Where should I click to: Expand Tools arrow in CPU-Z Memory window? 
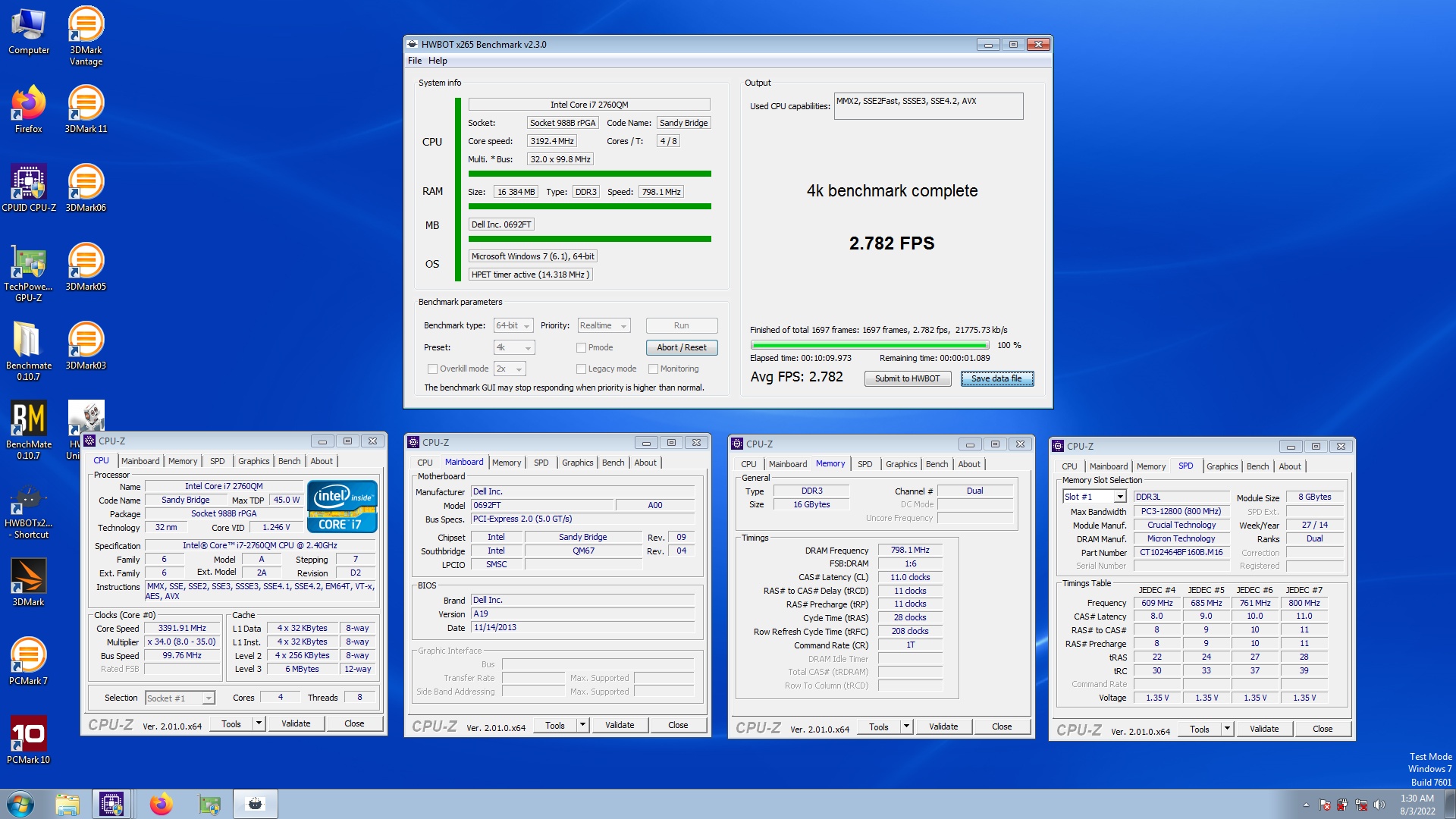tap(906, 726)
